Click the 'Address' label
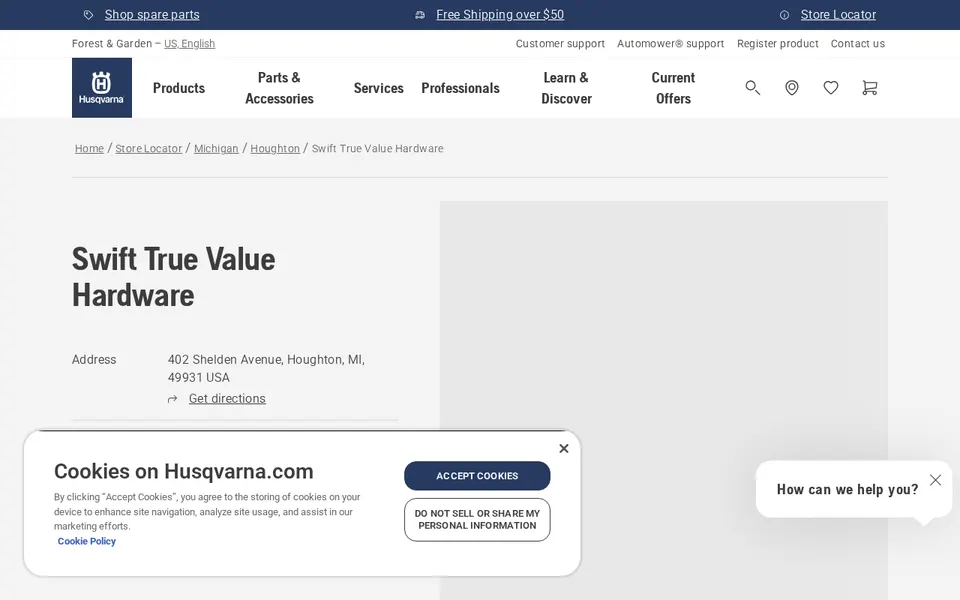960x600 pixels. pos(94,359)
